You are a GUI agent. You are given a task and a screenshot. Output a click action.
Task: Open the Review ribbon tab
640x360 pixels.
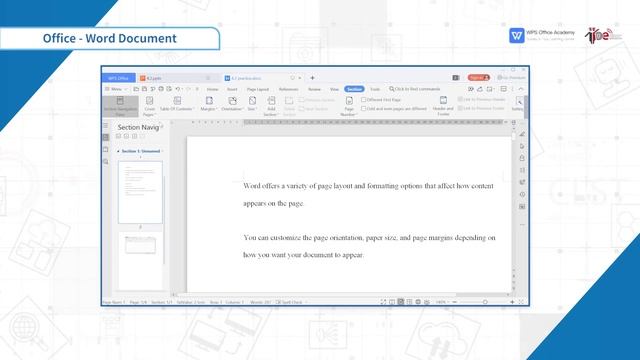[314, 89]
